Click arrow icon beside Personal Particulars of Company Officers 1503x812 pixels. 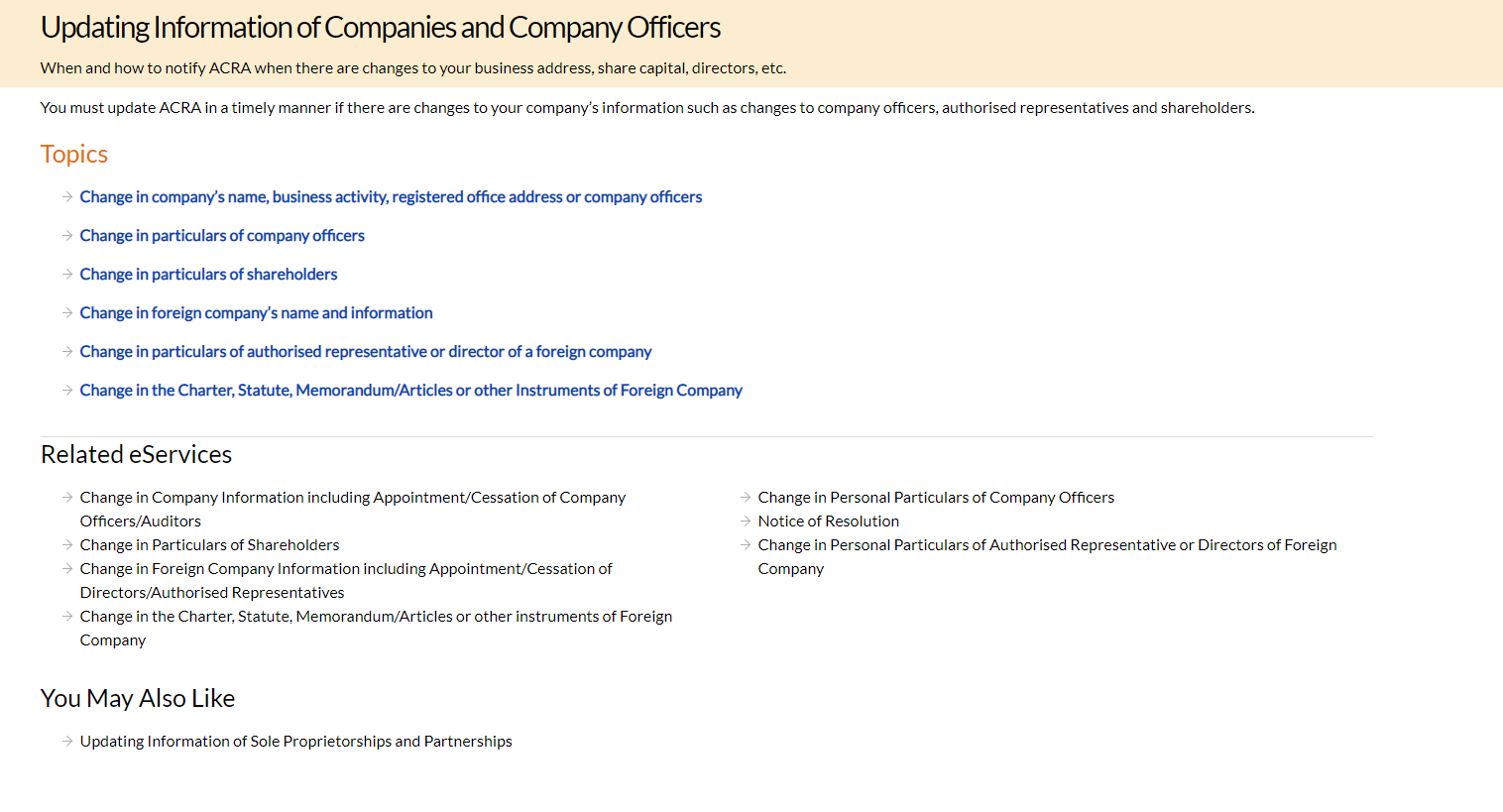pyautogui.click(x=746, y=497)
